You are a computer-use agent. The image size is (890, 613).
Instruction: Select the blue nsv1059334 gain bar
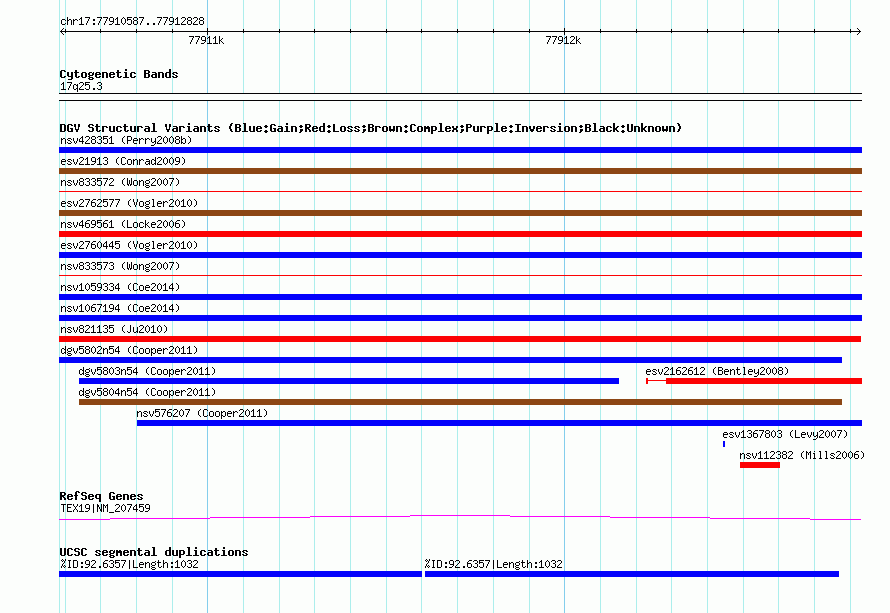[460, 297]
